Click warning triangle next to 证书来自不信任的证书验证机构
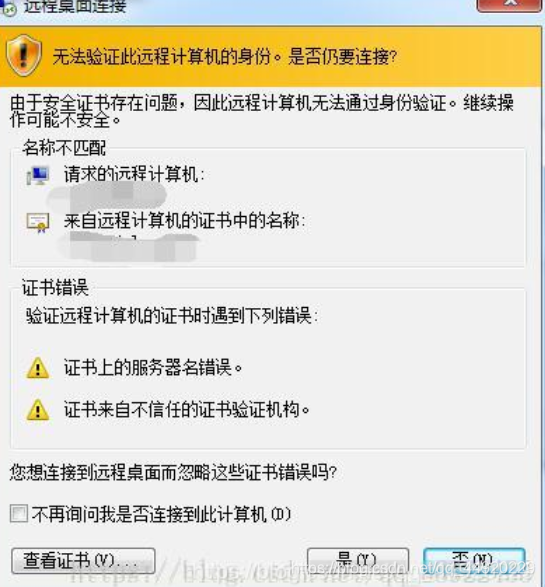 (37, 410)
